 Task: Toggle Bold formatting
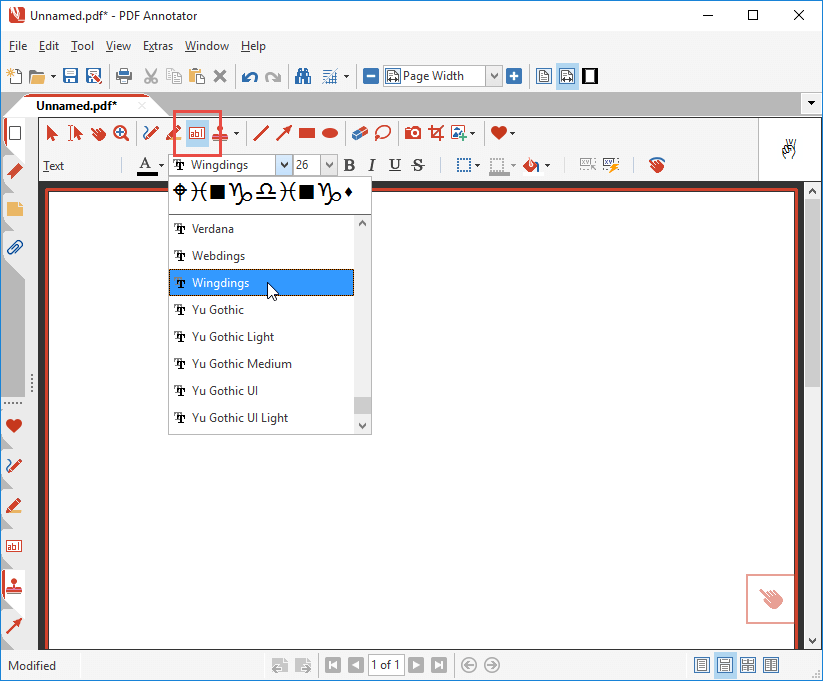tap(349, 165)
